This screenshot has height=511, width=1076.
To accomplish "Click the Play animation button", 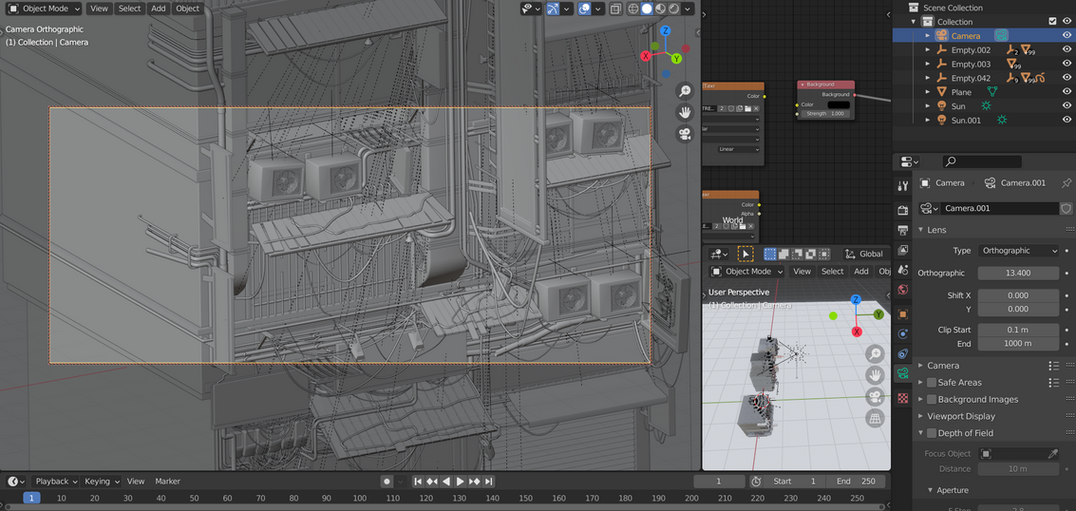I will click(460, 481).
